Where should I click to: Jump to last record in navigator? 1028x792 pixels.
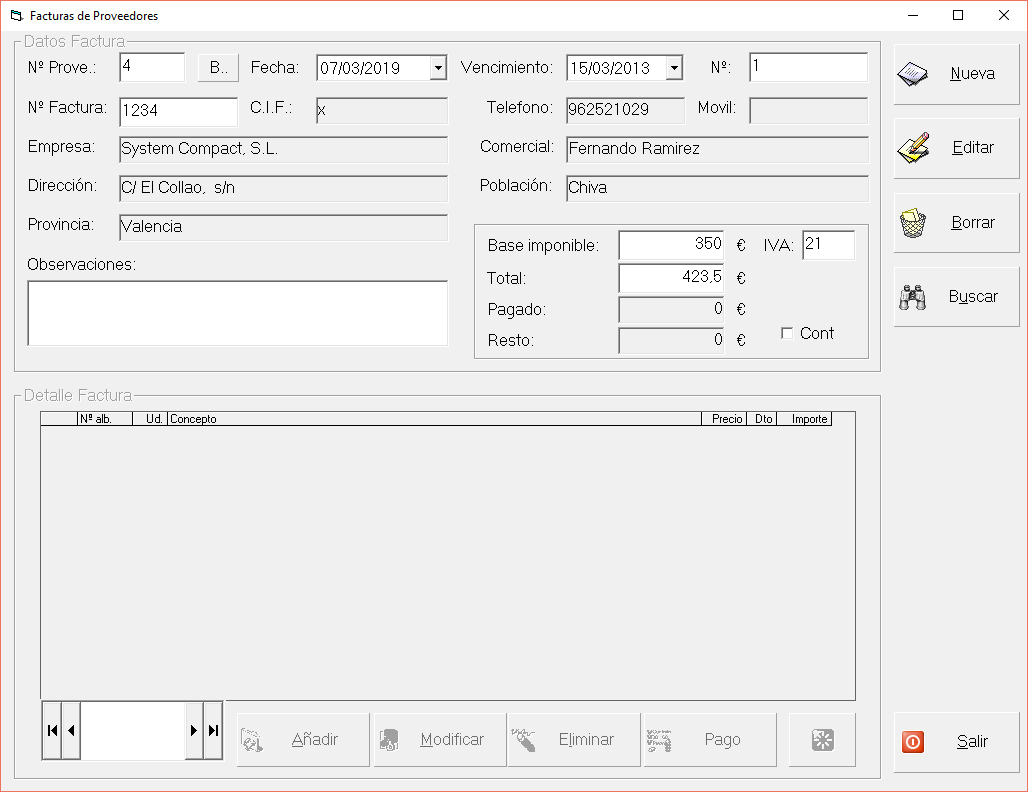pyautogui.click(x=213, y=730)
